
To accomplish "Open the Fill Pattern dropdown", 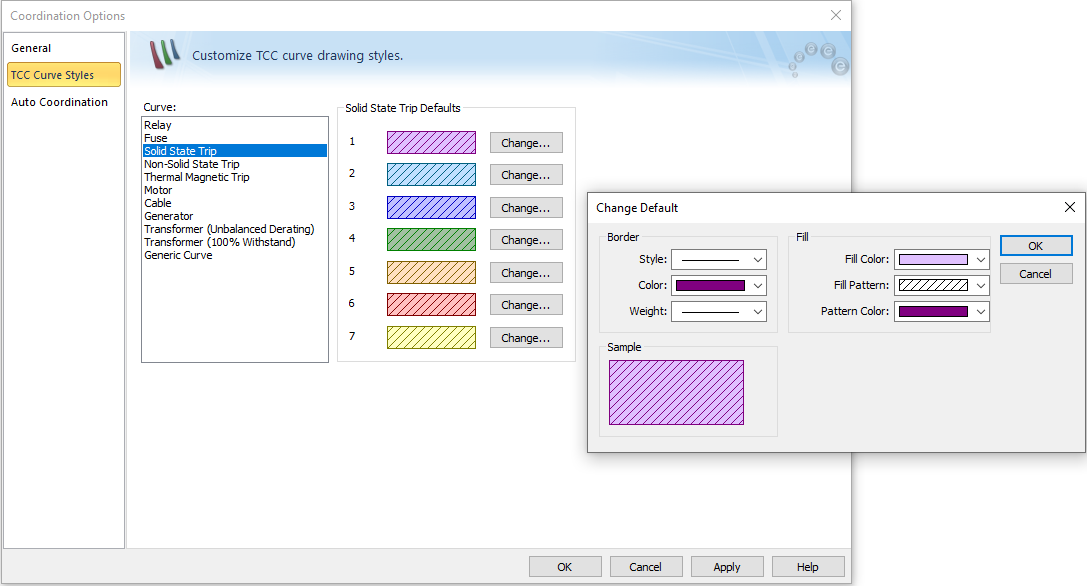I will tap(941, 285).
